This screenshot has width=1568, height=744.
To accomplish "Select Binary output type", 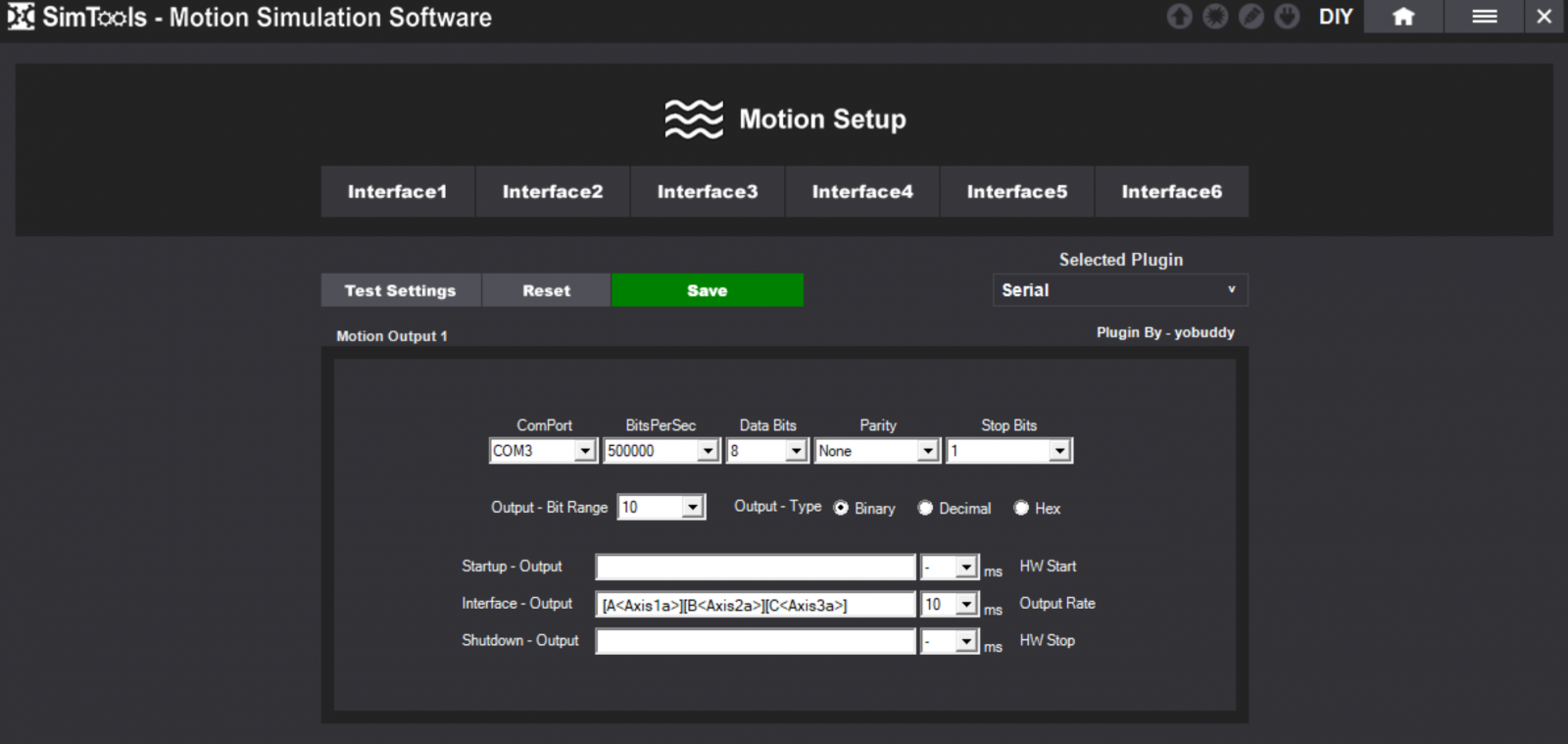I will (841, 508).
